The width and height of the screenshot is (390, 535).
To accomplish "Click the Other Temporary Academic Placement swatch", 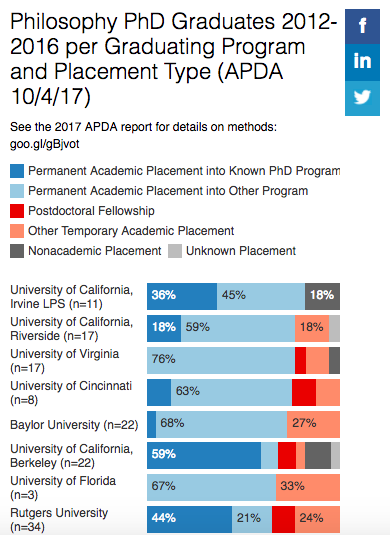I will (17, 231).
